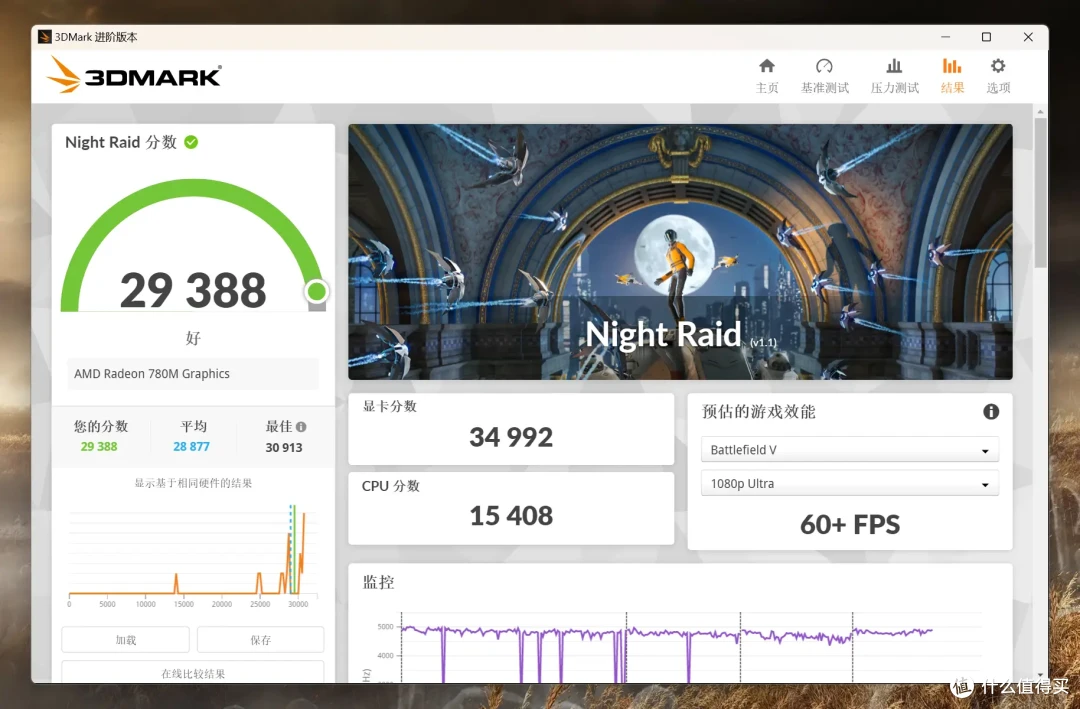Open the 主页 home page

[x=767, y=76]
